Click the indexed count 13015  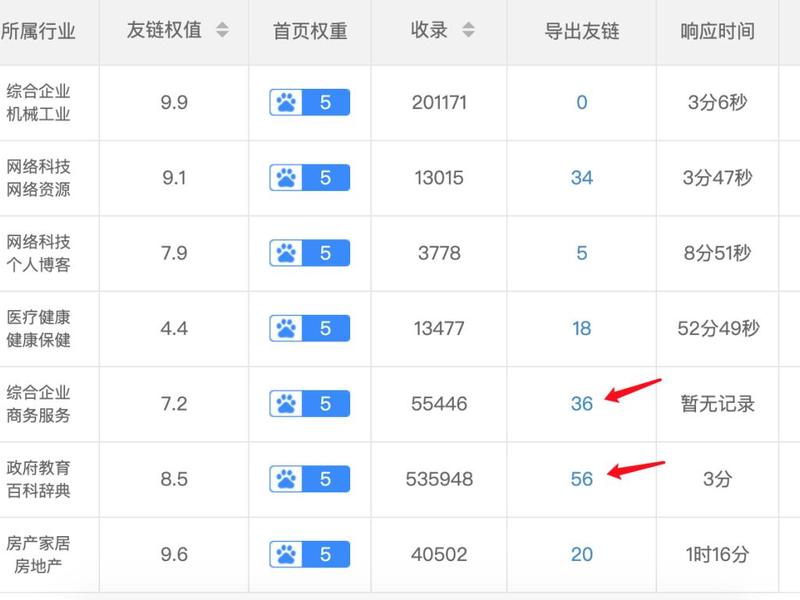439,178
